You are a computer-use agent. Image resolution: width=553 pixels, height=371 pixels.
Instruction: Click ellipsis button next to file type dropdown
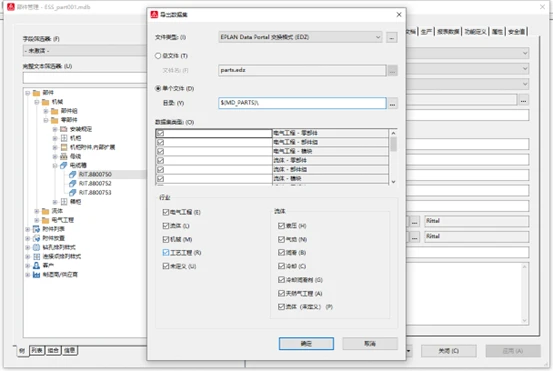[x=392, y=37]
